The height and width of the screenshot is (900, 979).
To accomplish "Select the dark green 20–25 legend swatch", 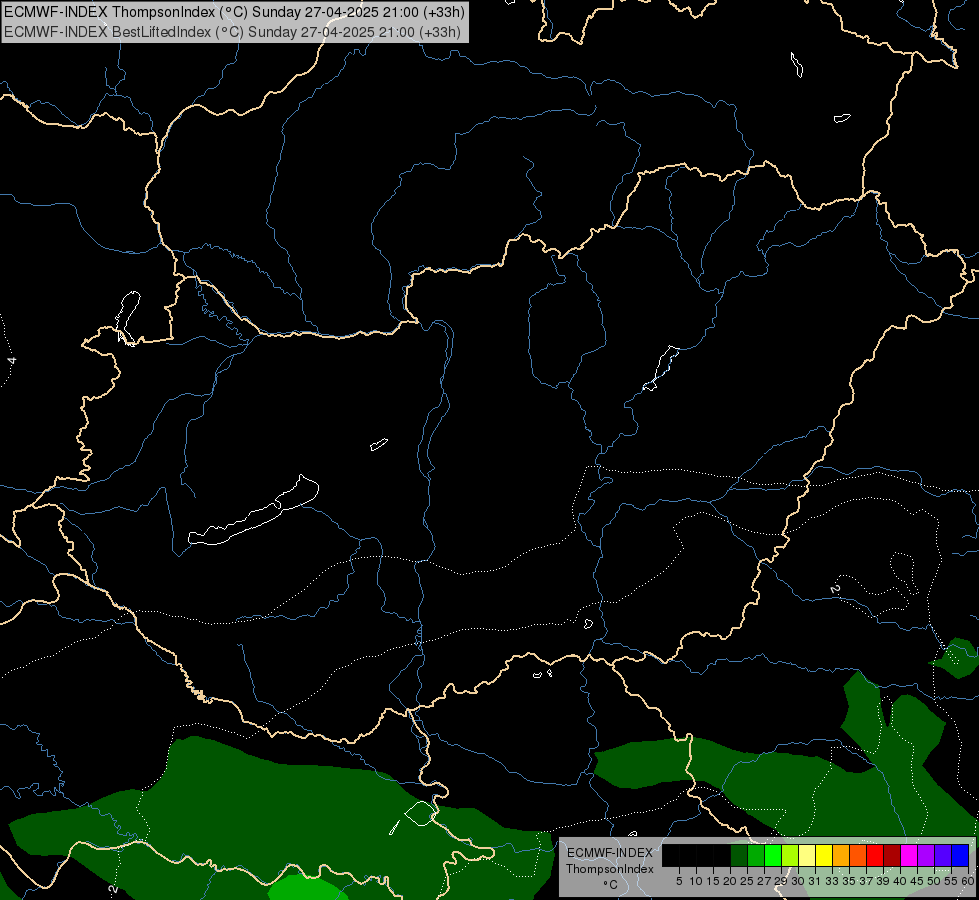I will 739,855.
